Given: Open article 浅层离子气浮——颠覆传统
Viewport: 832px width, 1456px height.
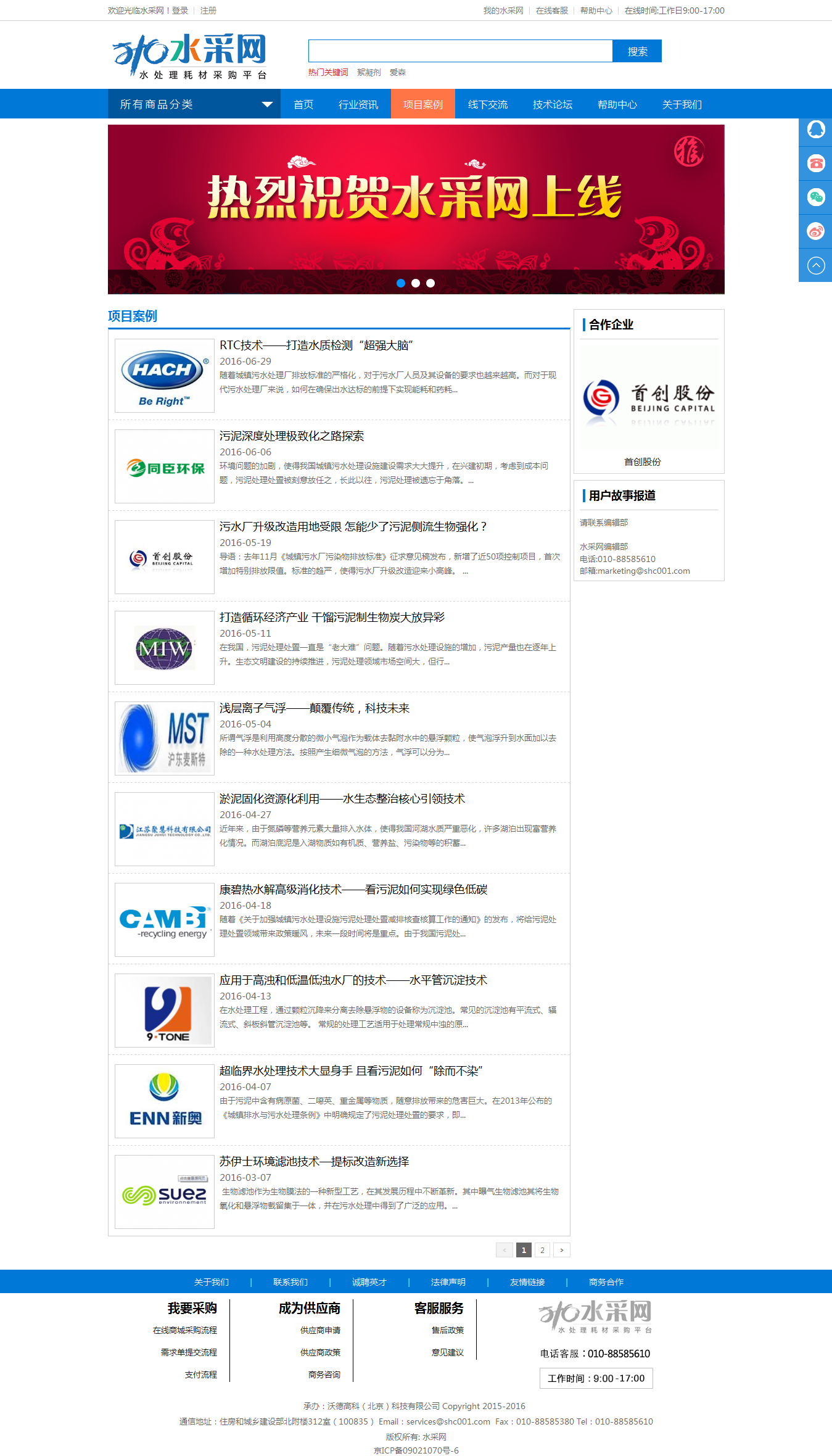Looking at the screenshot, I should point(315,708).
